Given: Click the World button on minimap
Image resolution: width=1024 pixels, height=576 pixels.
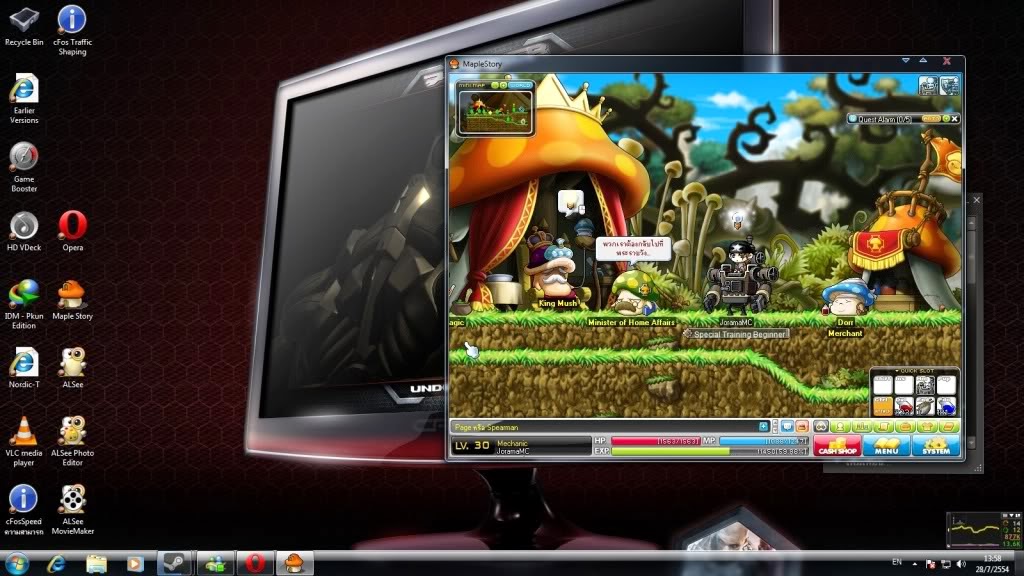Looking at the screenshot, I should coord(520,85).
